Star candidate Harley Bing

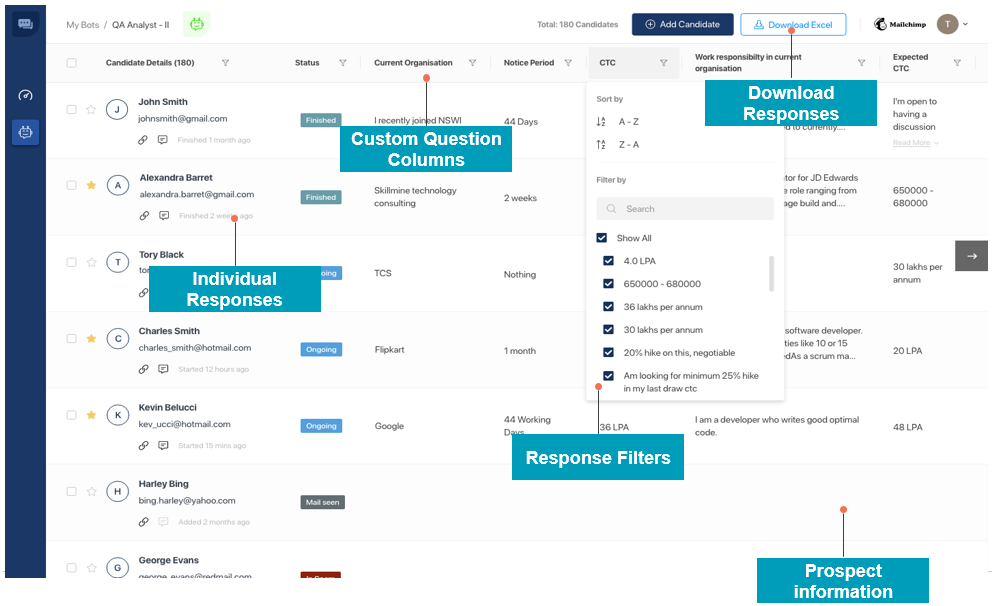coord(91,491)
